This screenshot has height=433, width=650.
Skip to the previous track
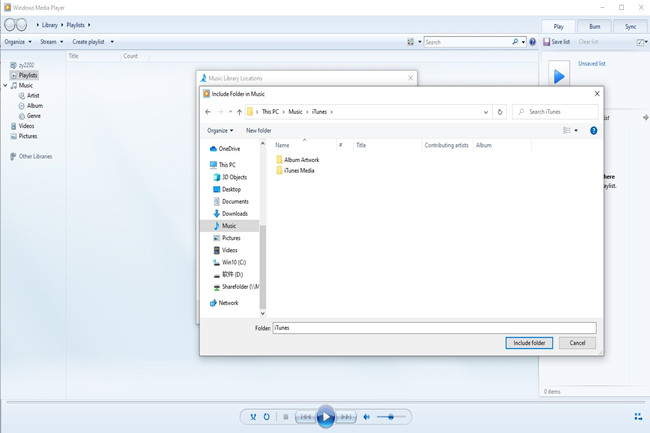306,417
